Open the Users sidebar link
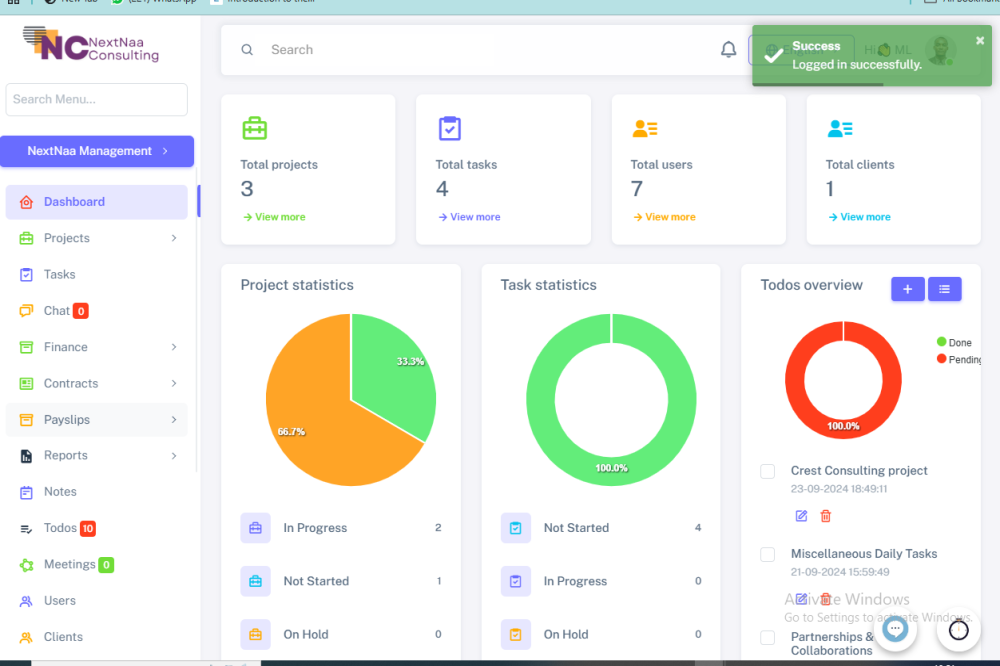This screenshot has width=1000, height=666. pyautogui.click(x=97, y=601)
